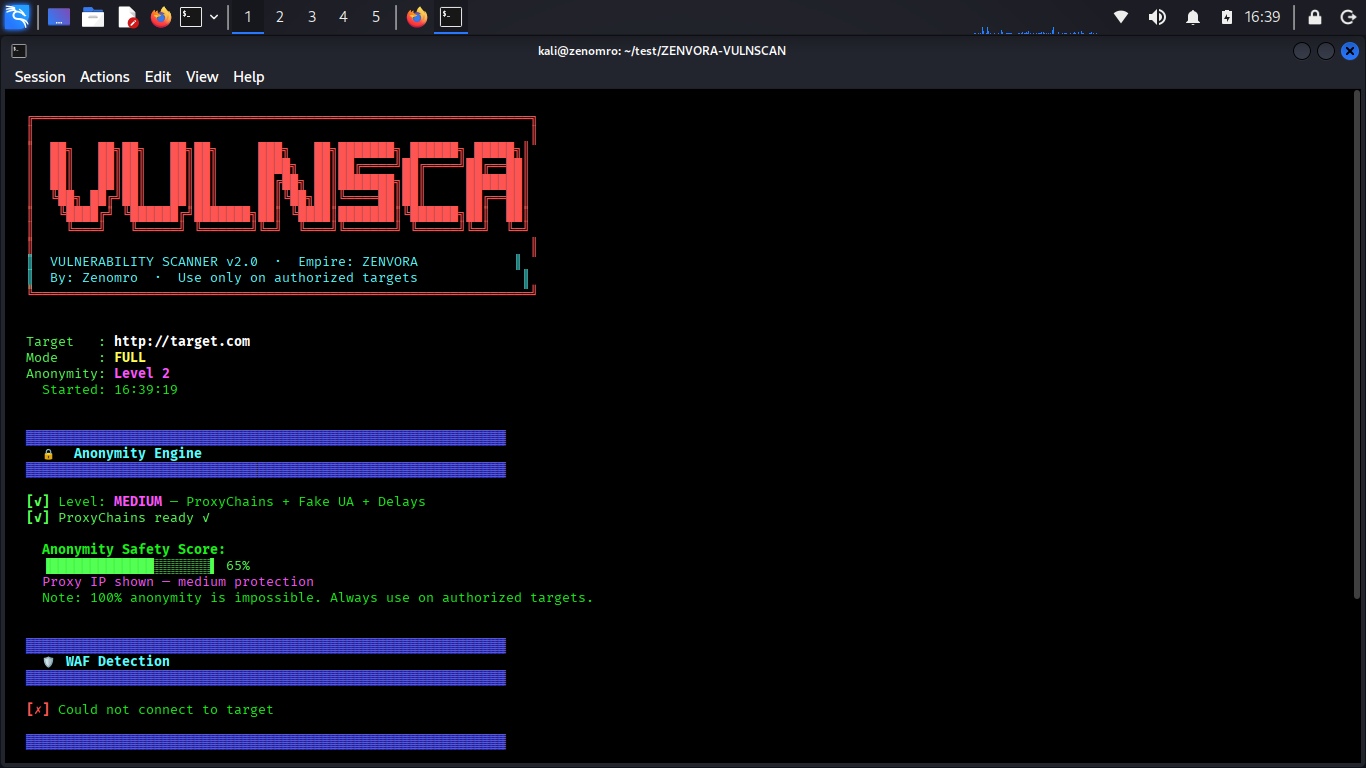This screenshot has height=768, width=1366.
Task: Open the Session menu
Action: 40,77
